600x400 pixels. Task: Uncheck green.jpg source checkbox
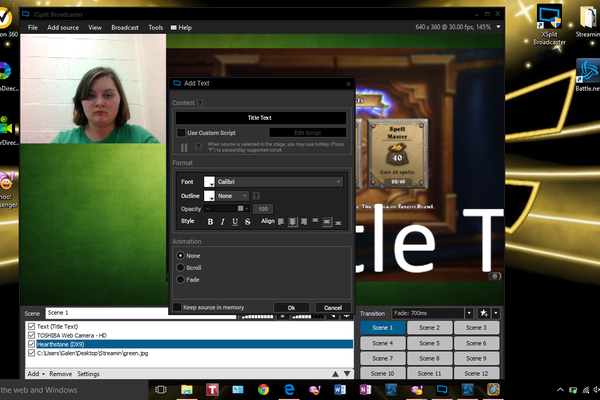point(31,353)
